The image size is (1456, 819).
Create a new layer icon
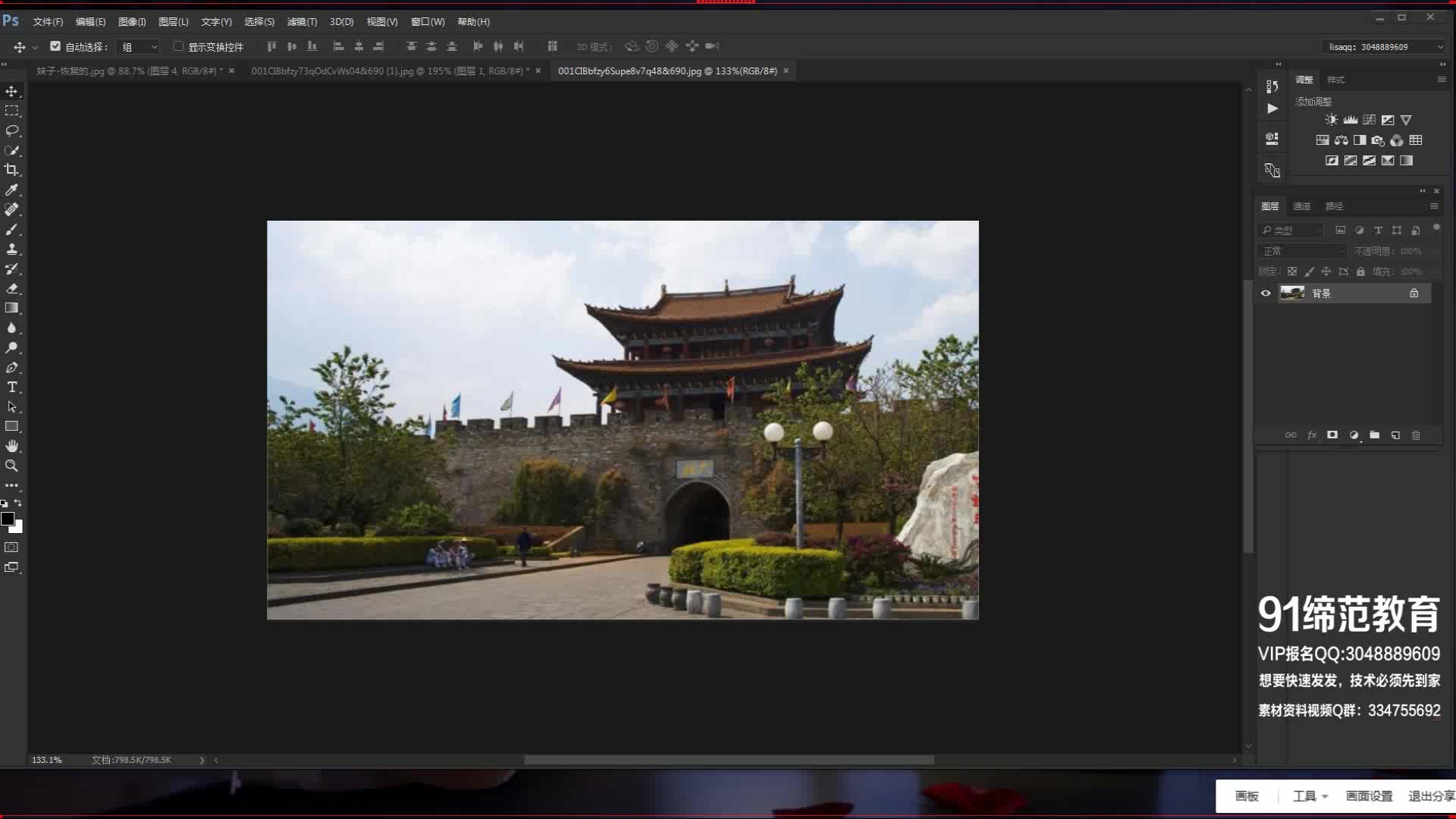(1395, 435)
